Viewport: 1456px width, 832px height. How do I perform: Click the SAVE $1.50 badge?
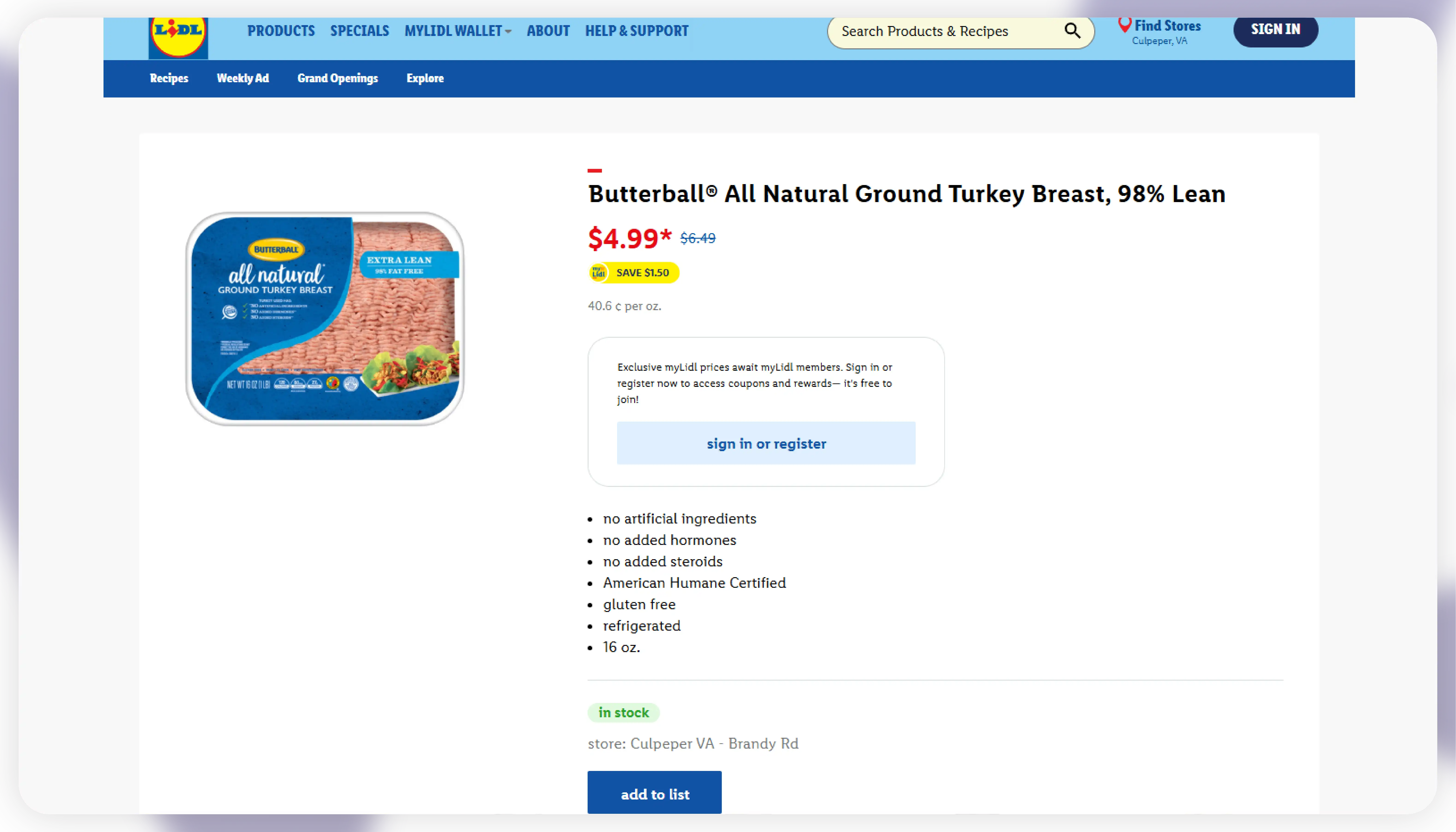point(642,273)
